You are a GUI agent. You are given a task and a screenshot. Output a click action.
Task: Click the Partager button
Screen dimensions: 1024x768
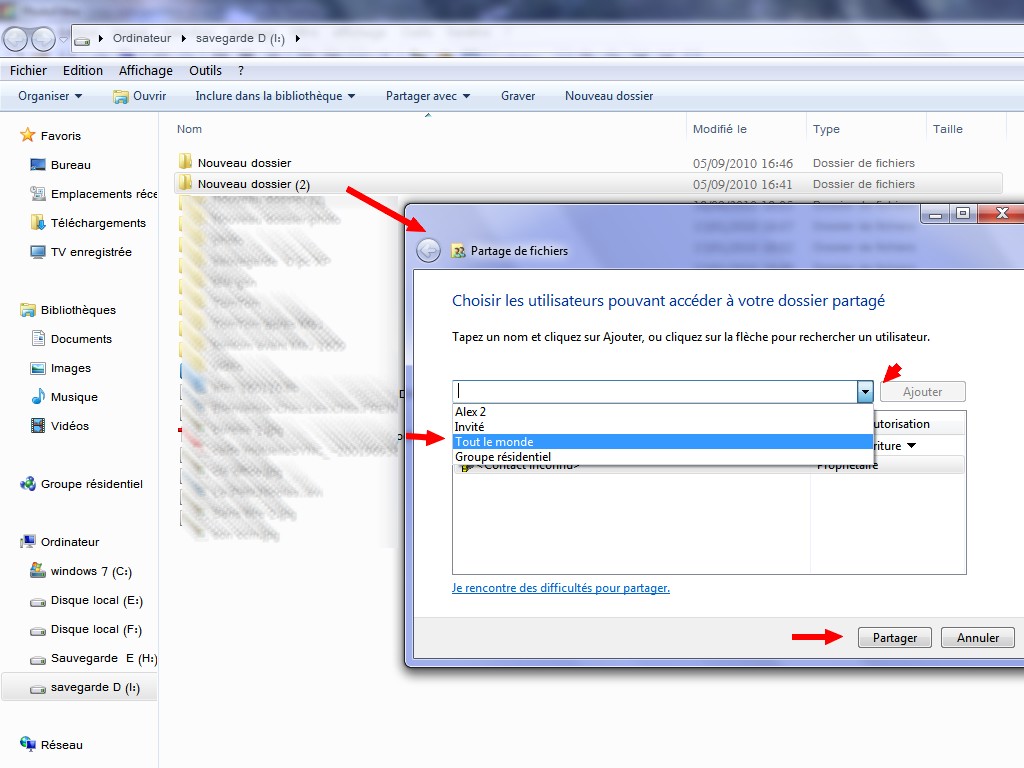[x=894, y=638]
